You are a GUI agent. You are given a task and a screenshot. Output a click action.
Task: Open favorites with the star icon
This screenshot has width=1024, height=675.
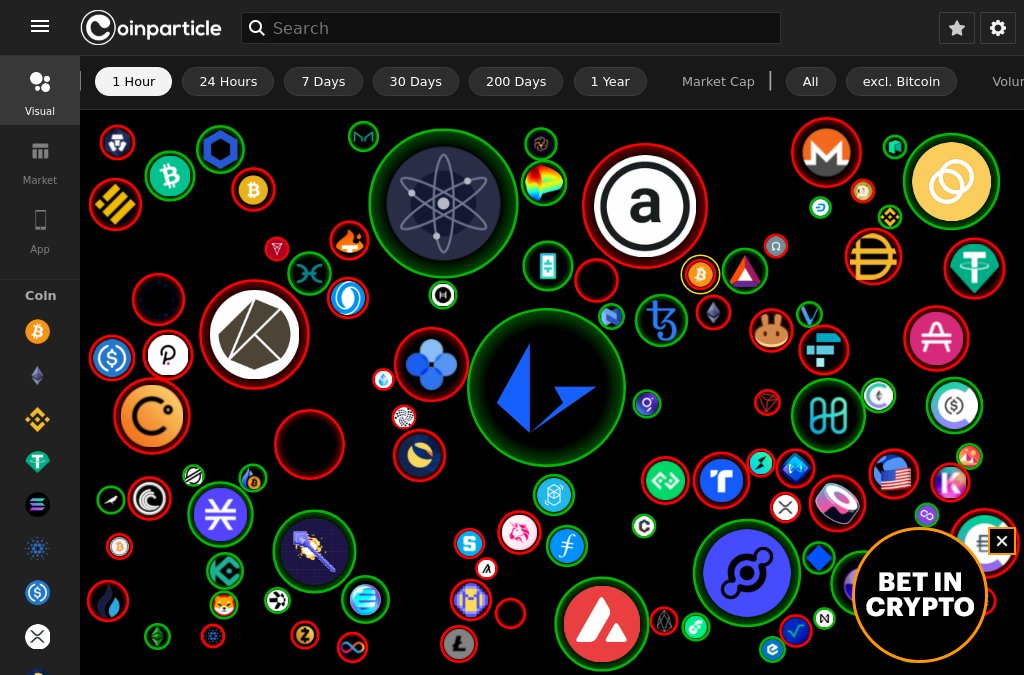pyautogui.click(x=957, y=28)
